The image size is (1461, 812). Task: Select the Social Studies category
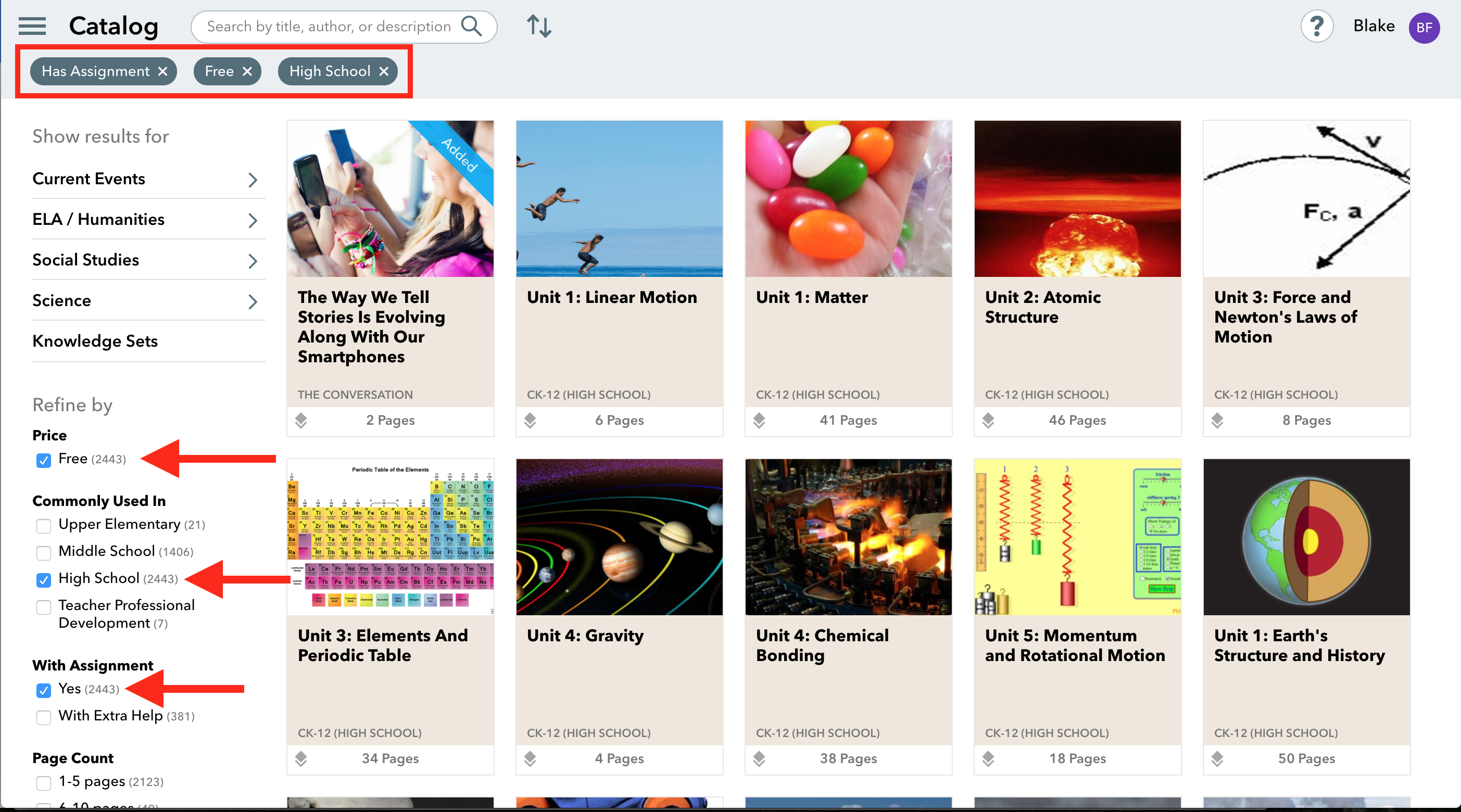tap(85, 260)
